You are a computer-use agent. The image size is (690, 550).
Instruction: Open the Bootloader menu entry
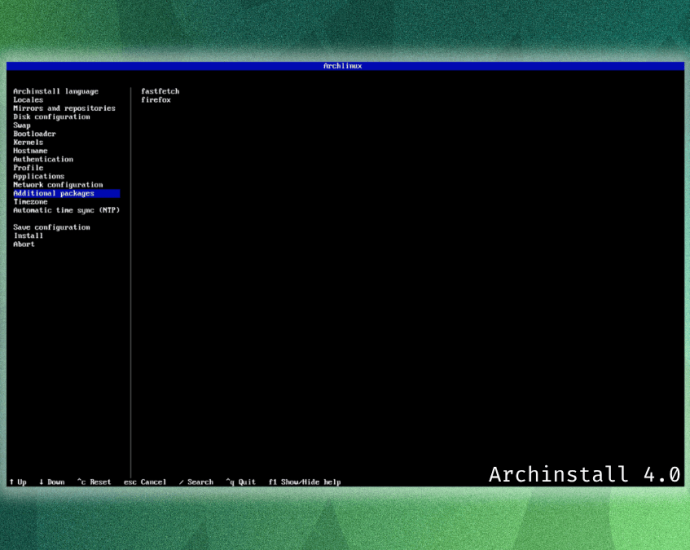pos(34,134)
